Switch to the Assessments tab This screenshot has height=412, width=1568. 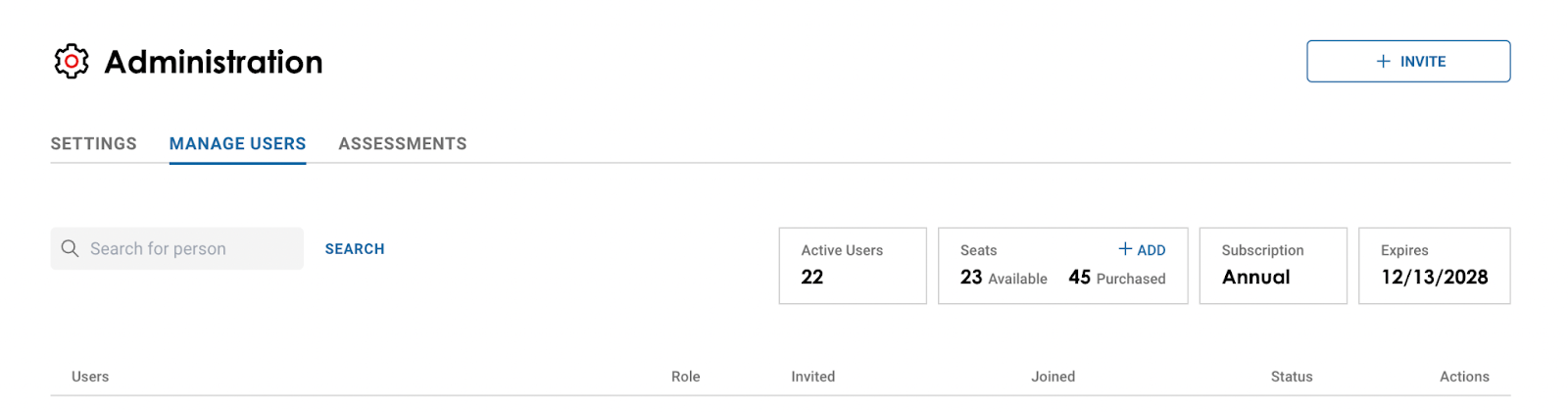[x=402, y=143]
